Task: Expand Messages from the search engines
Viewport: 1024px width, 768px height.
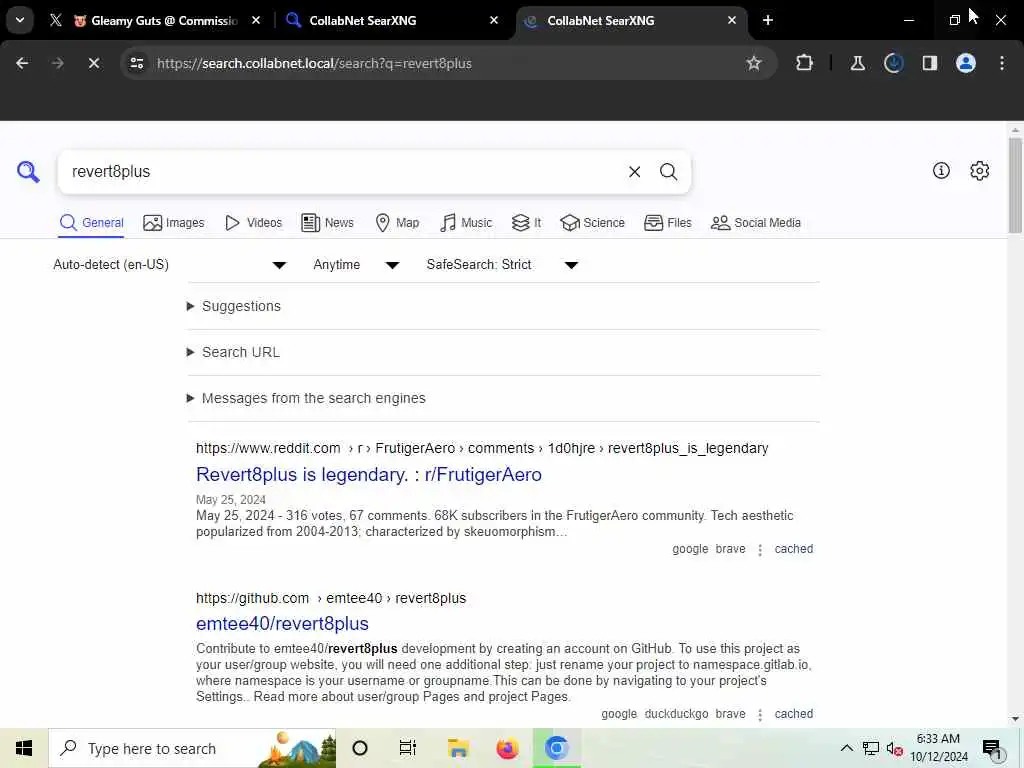Action: [x=306, y=398]
